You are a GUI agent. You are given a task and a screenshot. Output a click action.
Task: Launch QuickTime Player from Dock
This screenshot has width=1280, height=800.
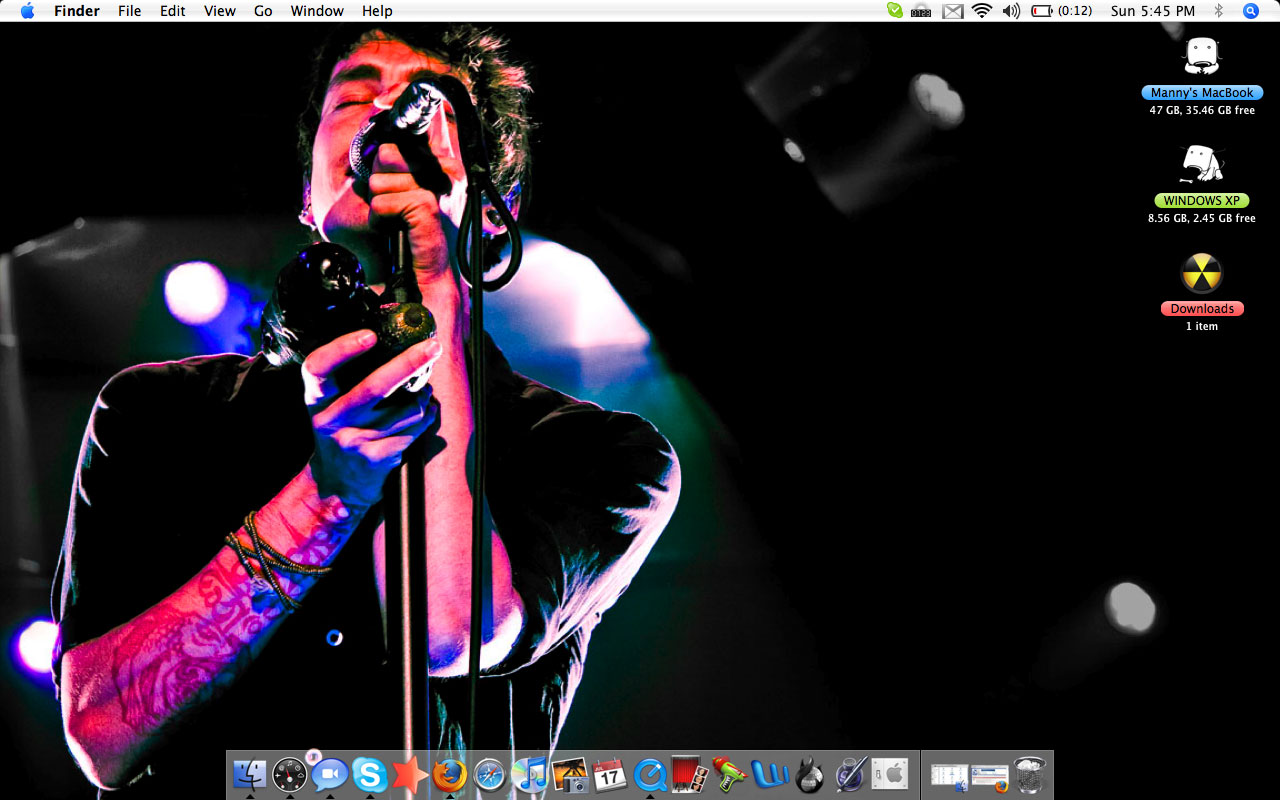click(x=650, y=774)
